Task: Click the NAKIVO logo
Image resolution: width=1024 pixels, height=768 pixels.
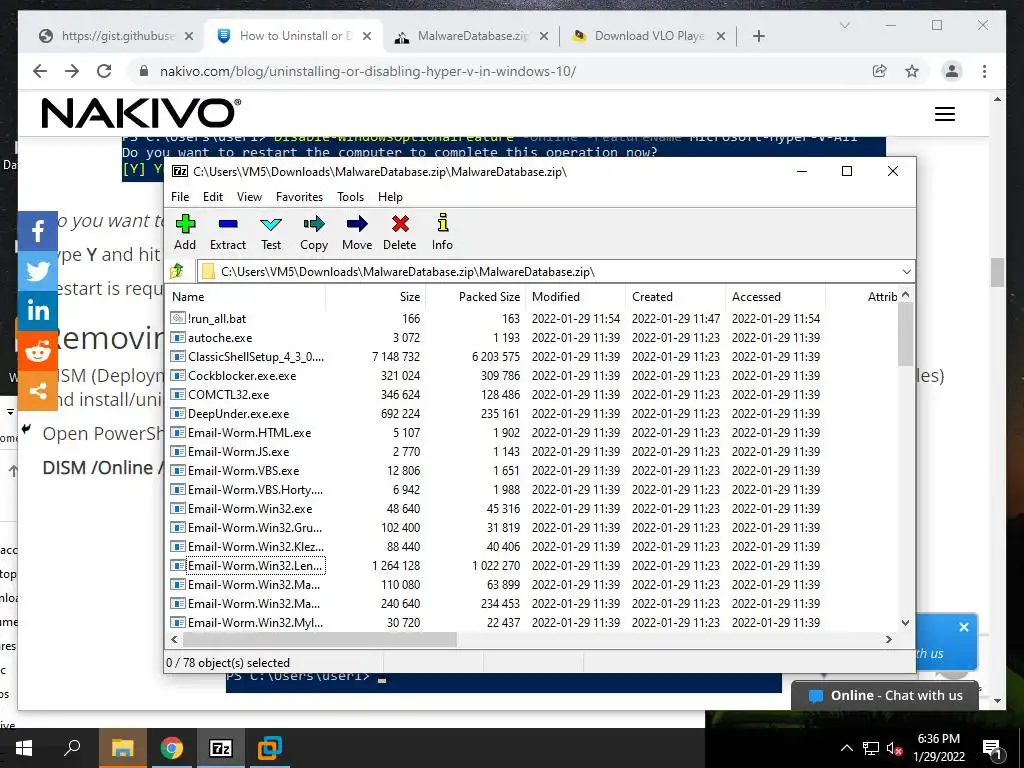Action: (x=141, y=113)
